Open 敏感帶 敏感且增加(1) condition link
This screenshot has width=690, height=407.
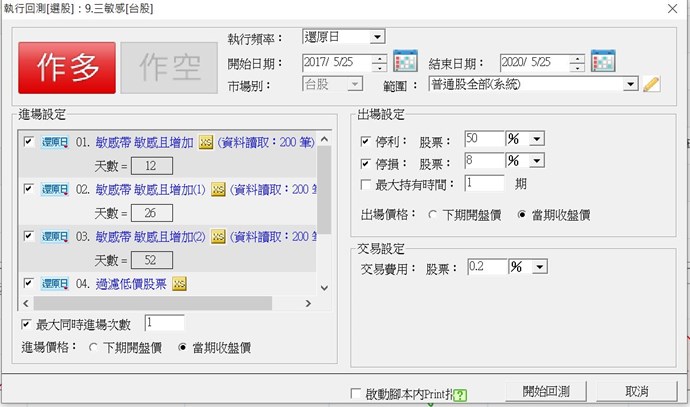150,190
